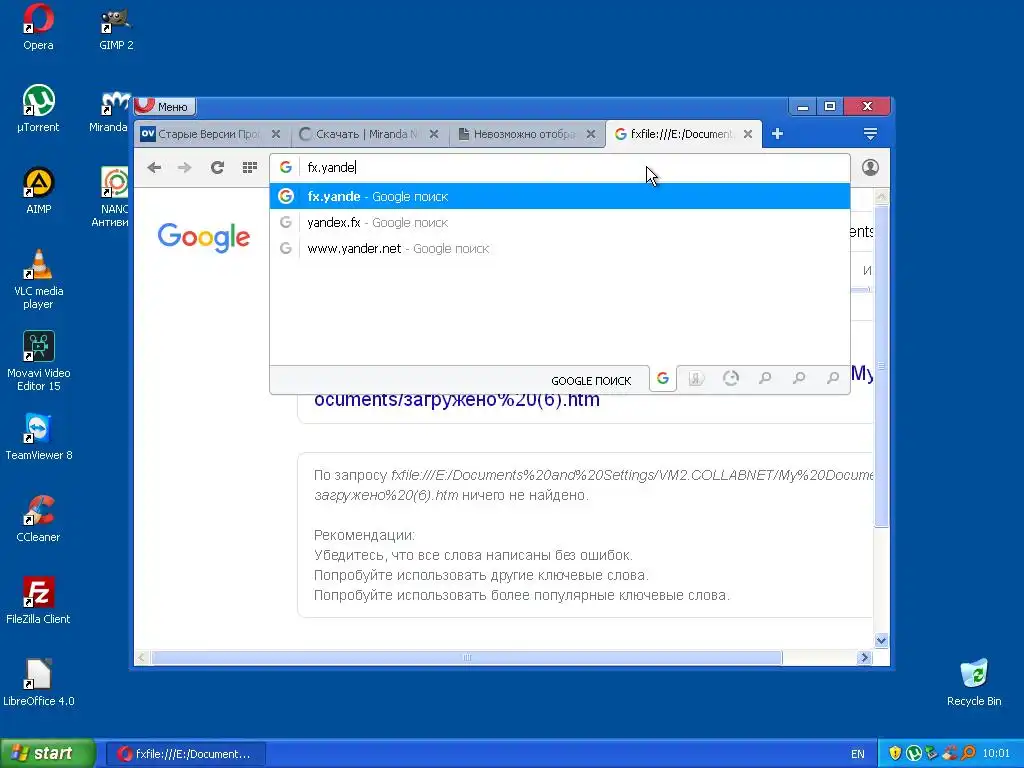
Task: Click the EN language indicator
Action: 857,754
